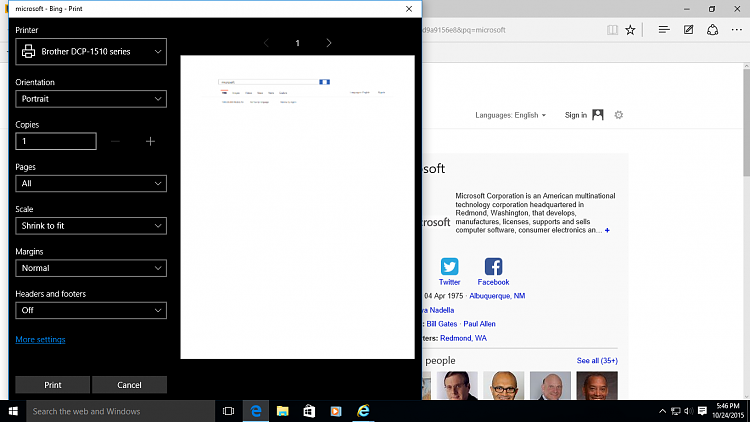Click the taskbar clock showing 5:46 PM
Image resolution: width=750 pixels, height=422 pixels.
(728, 411)
